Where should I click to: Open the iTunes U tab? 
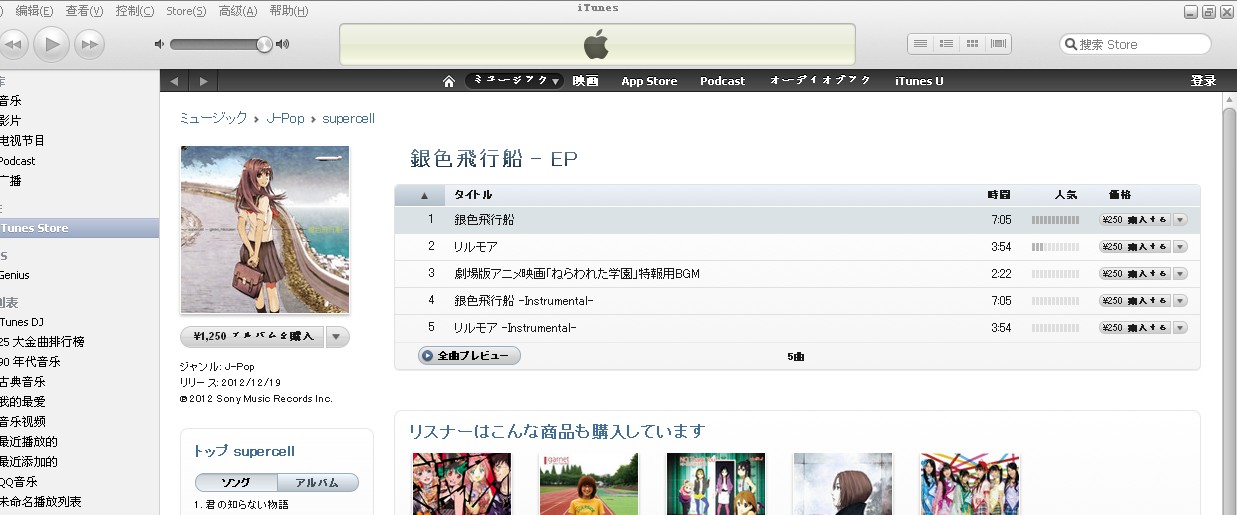click(919, 81)
